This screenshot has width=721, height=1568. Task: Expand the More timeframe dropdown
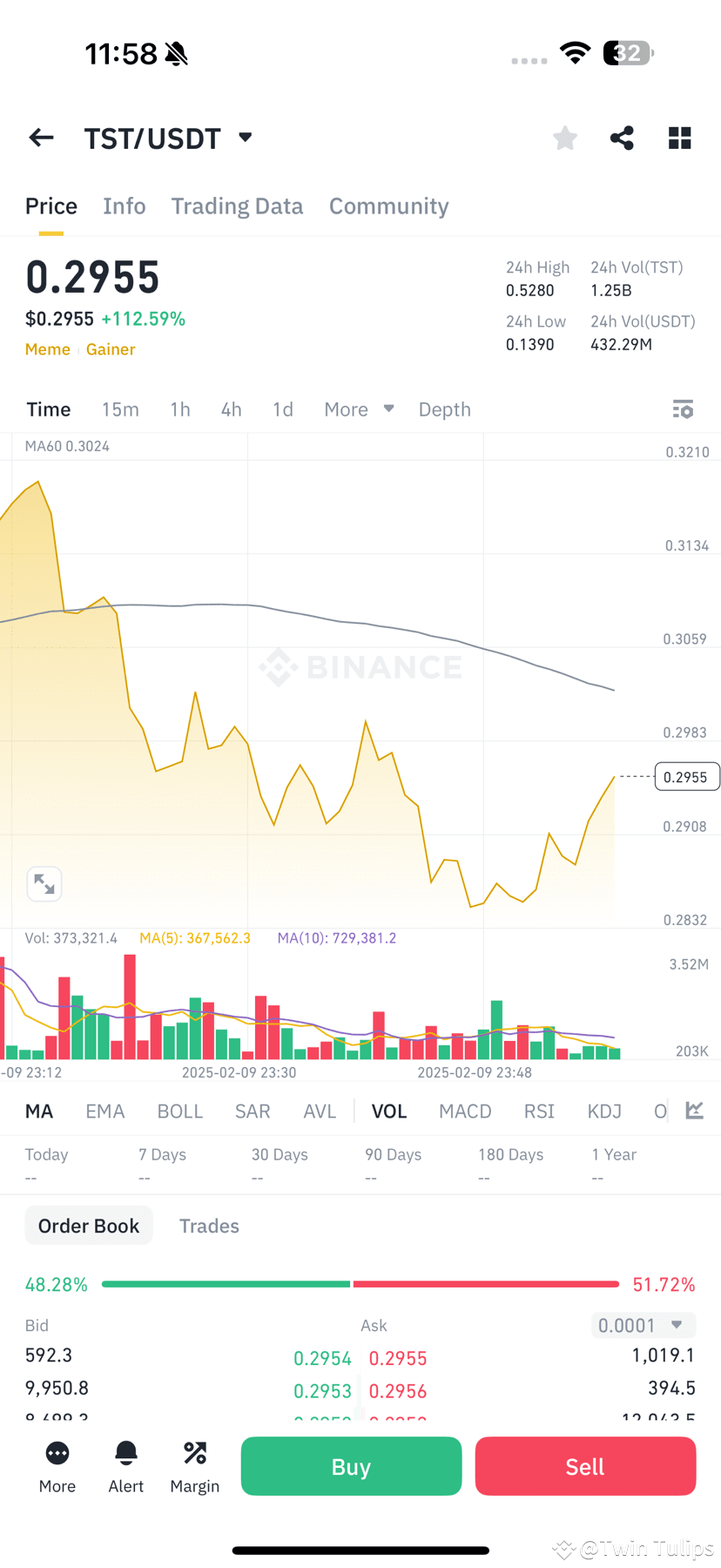[x=359, y=409]
